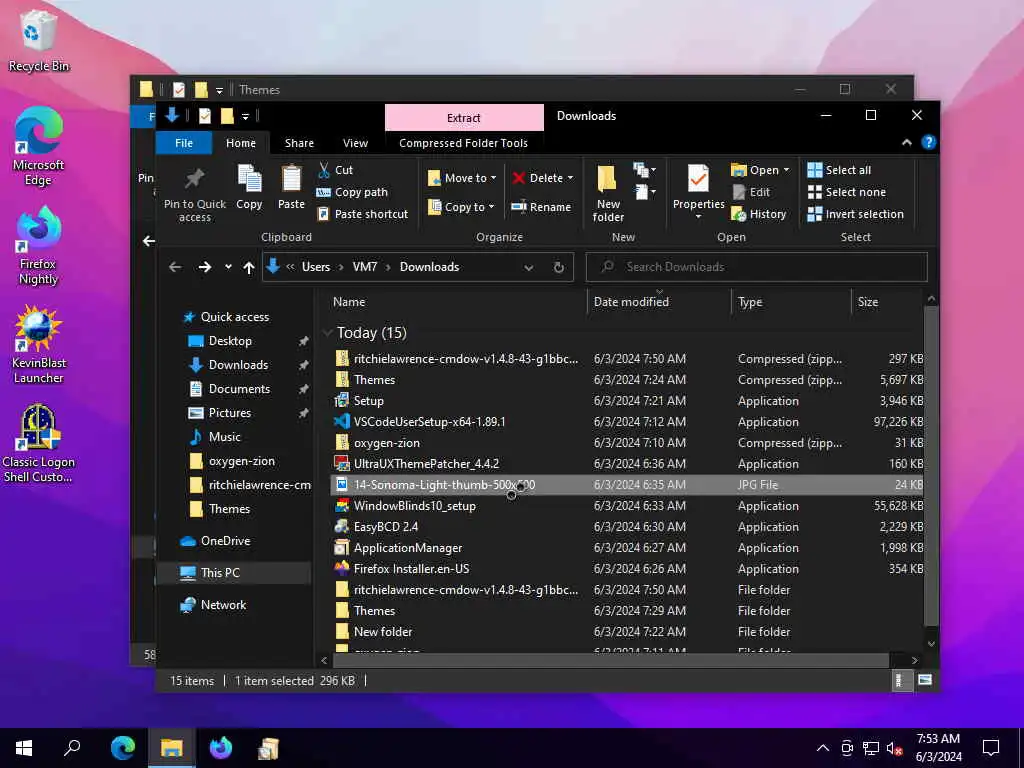The image size is (1024, 768).
Task: Open the Compressed Folder Tools tab
Action: coord(463,143)
